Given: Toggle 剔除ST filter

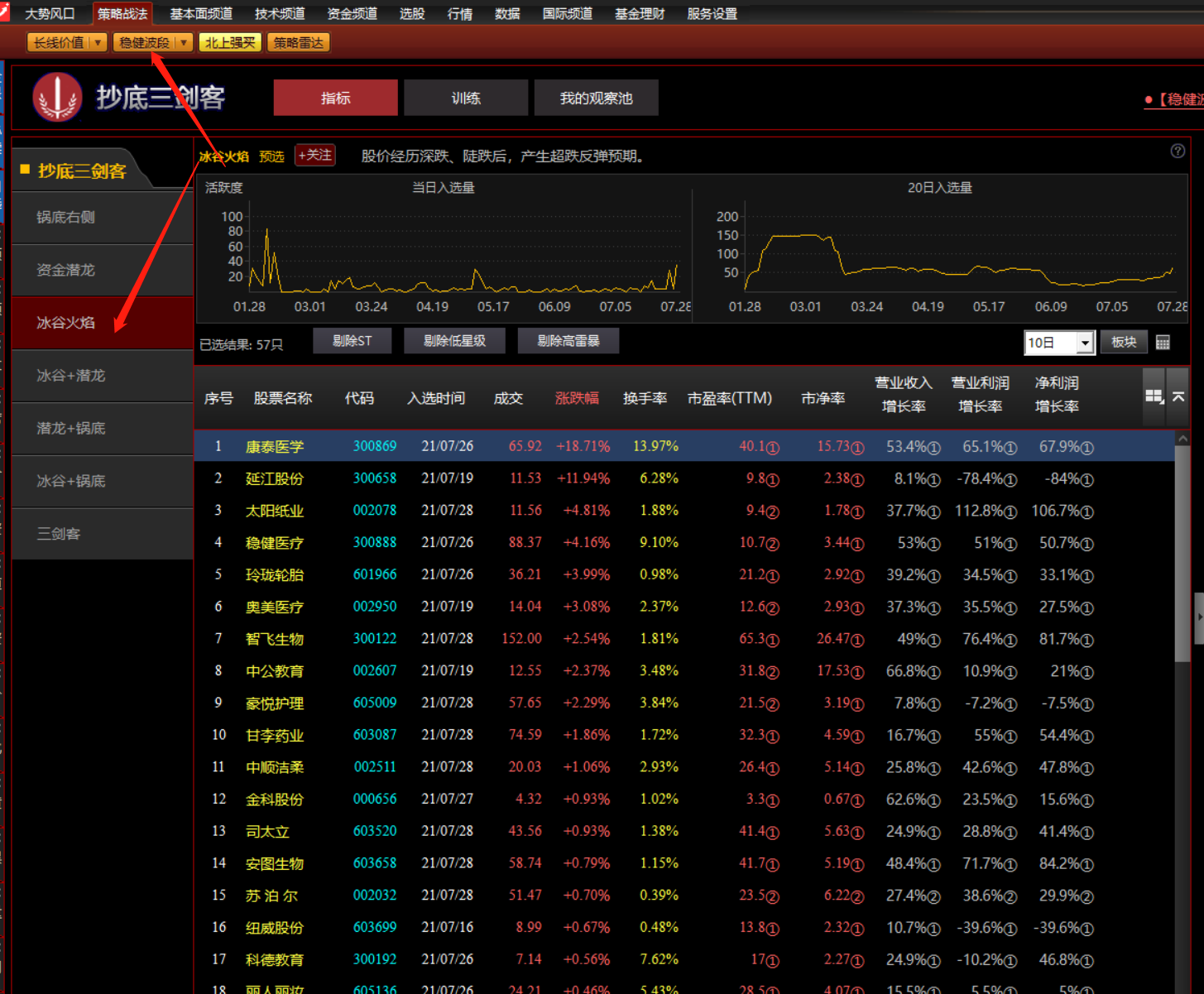Looking at the screenshot, I should pos(352,341).
